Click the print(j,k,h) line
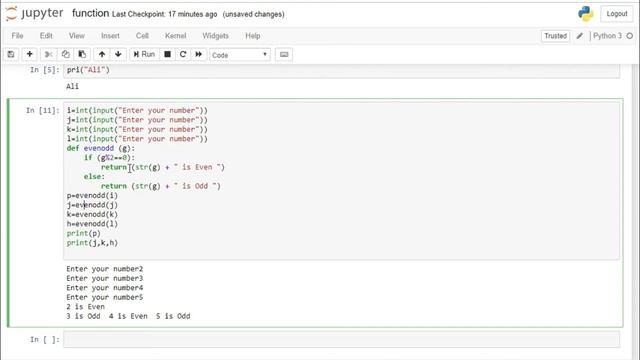Image resolution: width=640 pixels, height=360 pixels. [92, 243]
